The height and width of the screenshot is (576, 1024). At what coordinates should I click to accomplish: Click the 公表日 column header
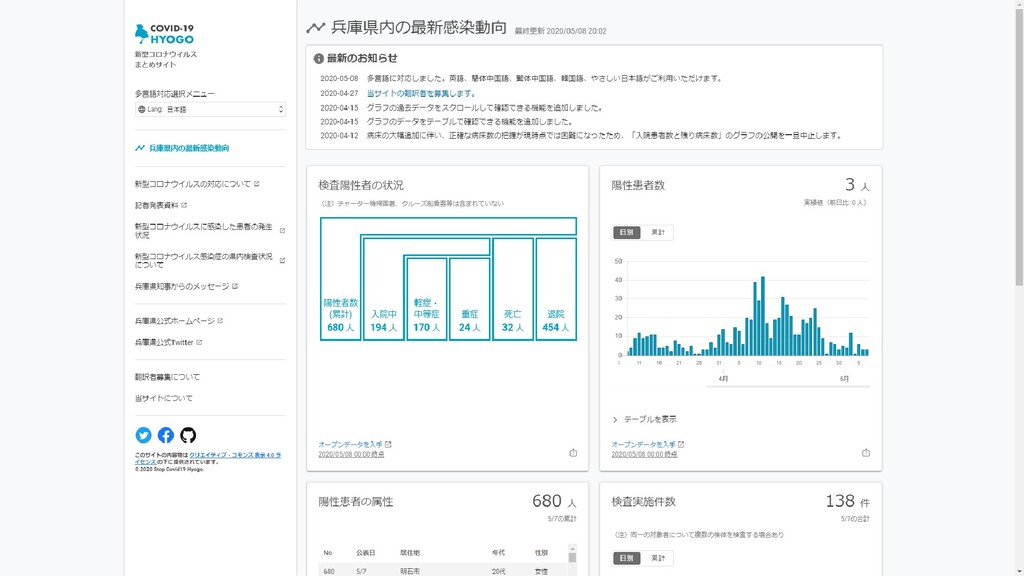366,553
